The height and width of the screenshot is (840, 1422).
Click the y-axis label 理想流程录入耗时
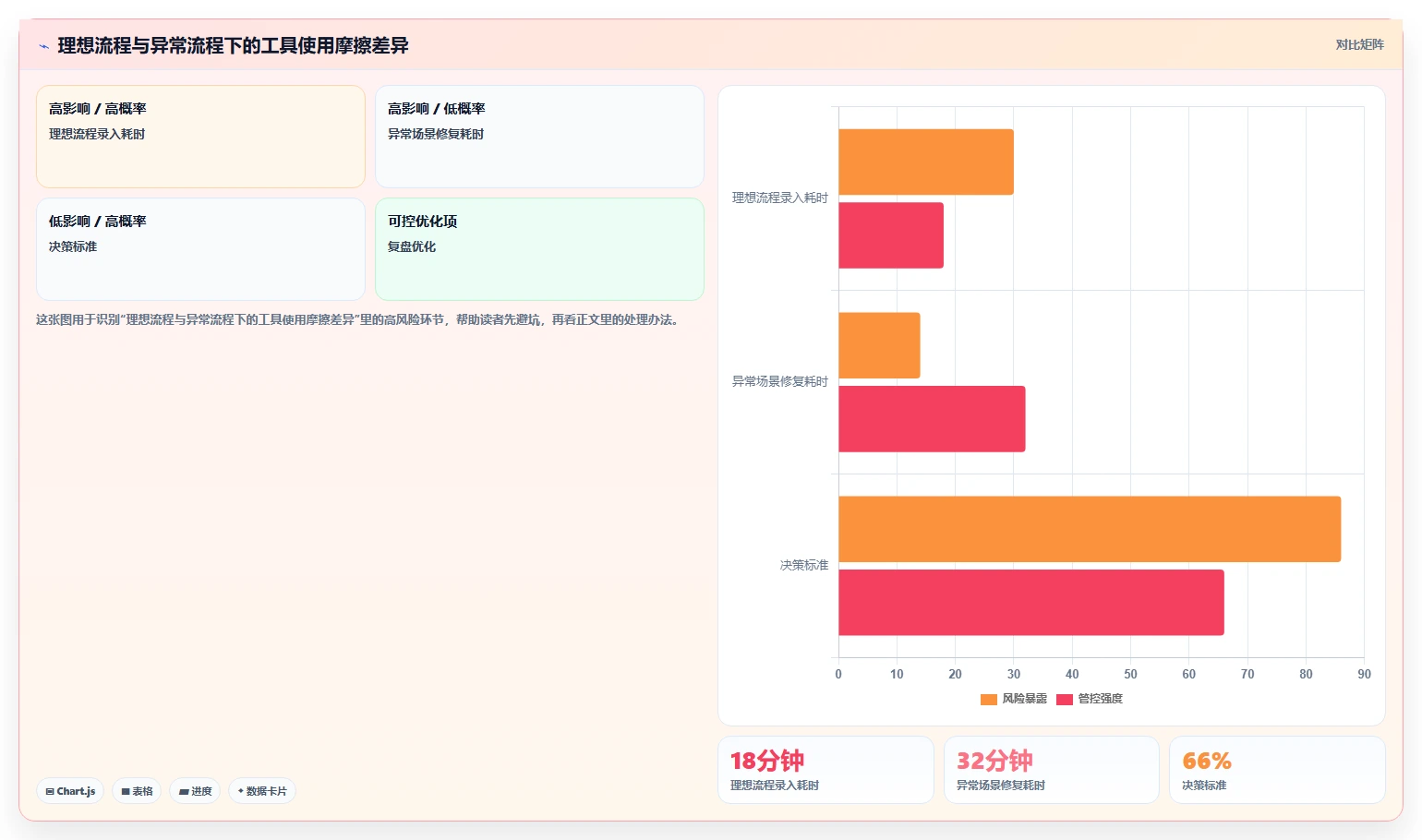[780, 198]
